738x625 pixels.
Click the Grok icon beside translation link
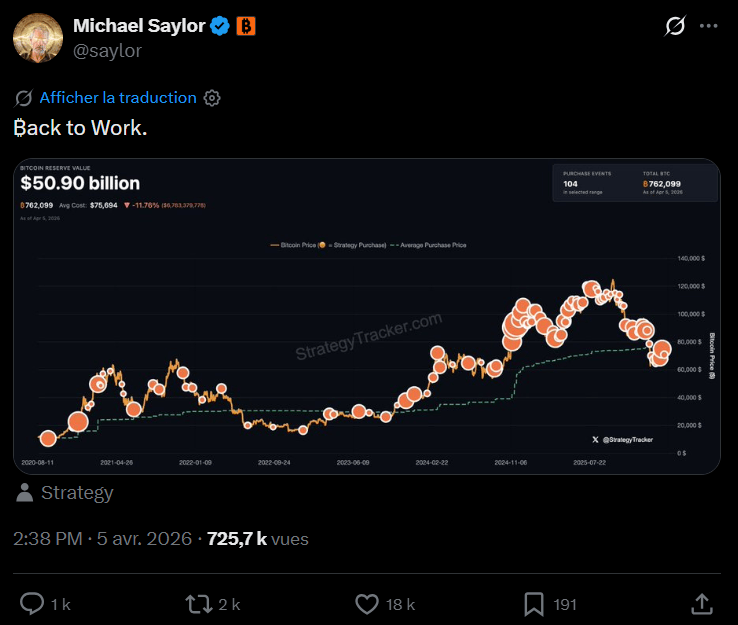point(24,98)
